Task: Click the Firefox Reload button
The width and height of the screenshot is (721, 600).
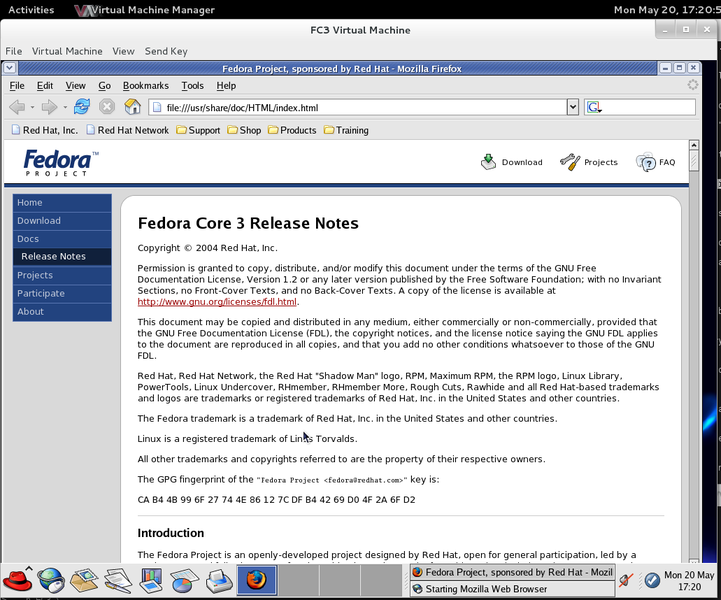Action: click(81, 107)
